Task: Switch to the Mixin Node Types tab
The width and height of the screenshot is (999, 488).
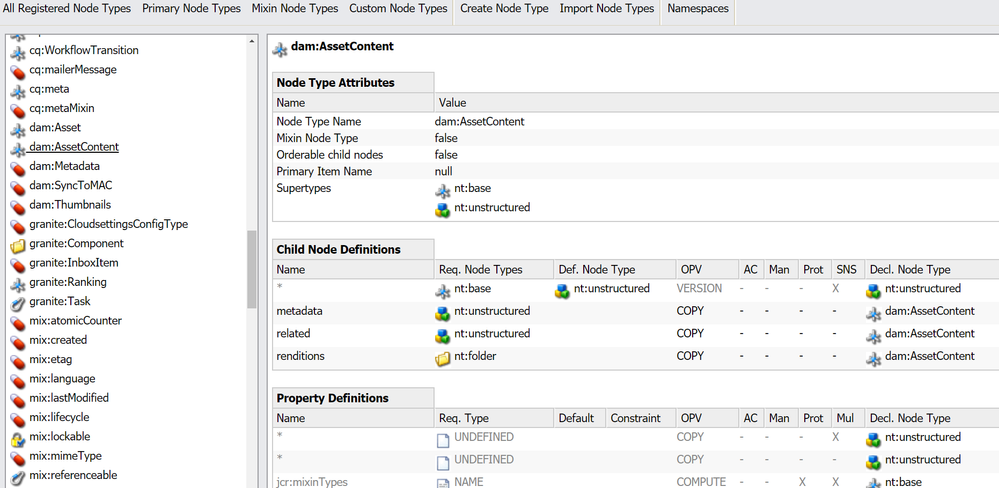Action: tap(295, 9)
